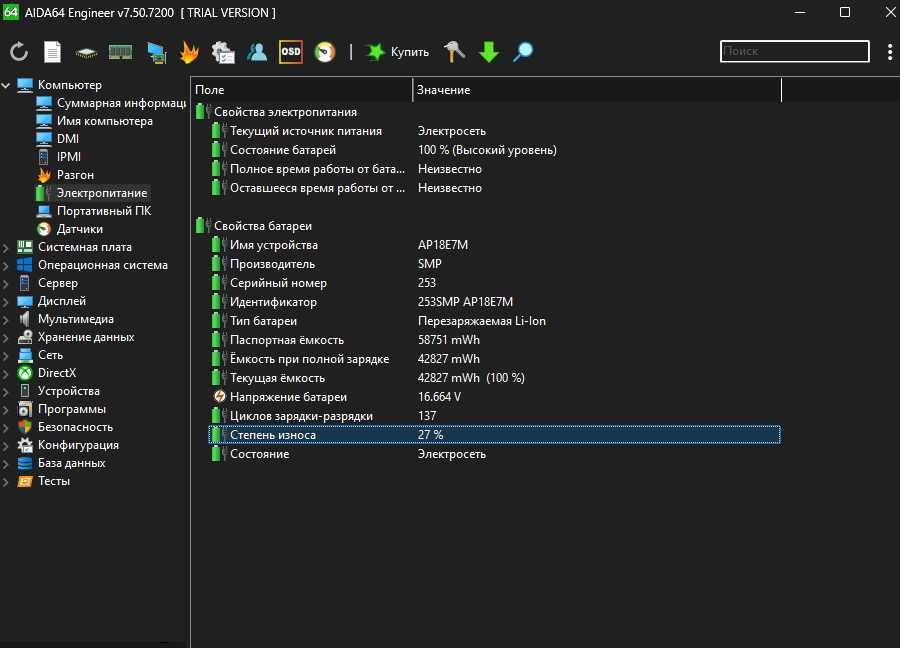The image size is (900, 648).
Task: Select the Циклов зарядки-разрядки row
Action: tap(494, 416)
